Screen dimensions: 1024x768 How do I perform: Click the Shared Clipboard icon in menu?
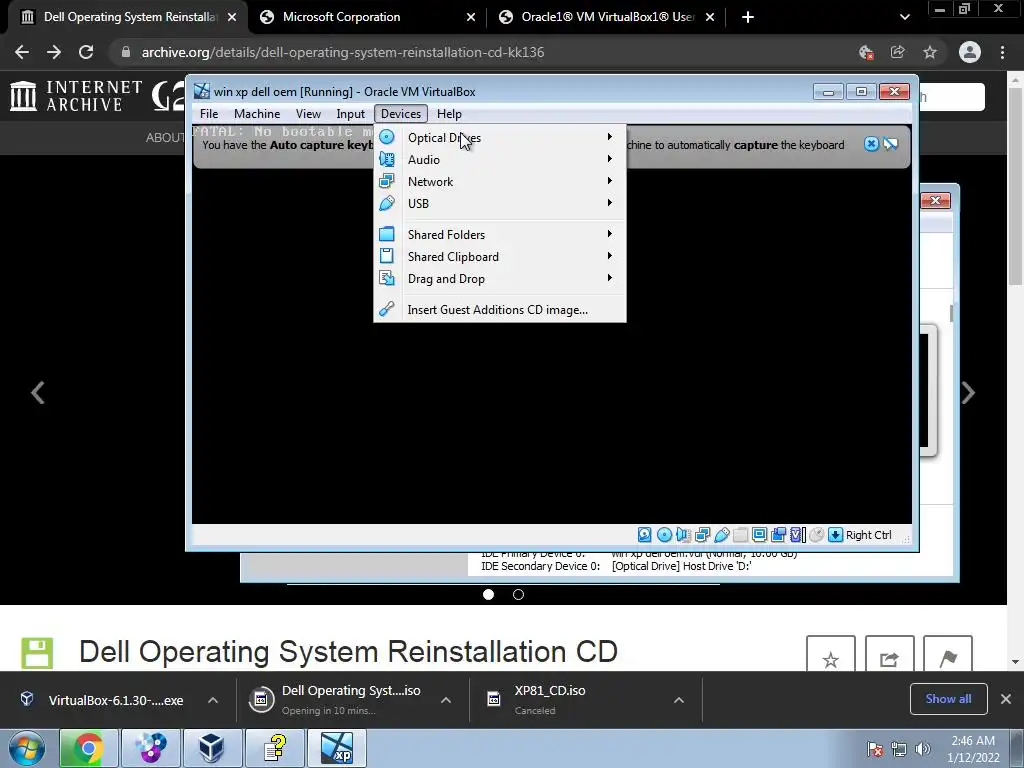pyautogui.click(x=387, y=257)
